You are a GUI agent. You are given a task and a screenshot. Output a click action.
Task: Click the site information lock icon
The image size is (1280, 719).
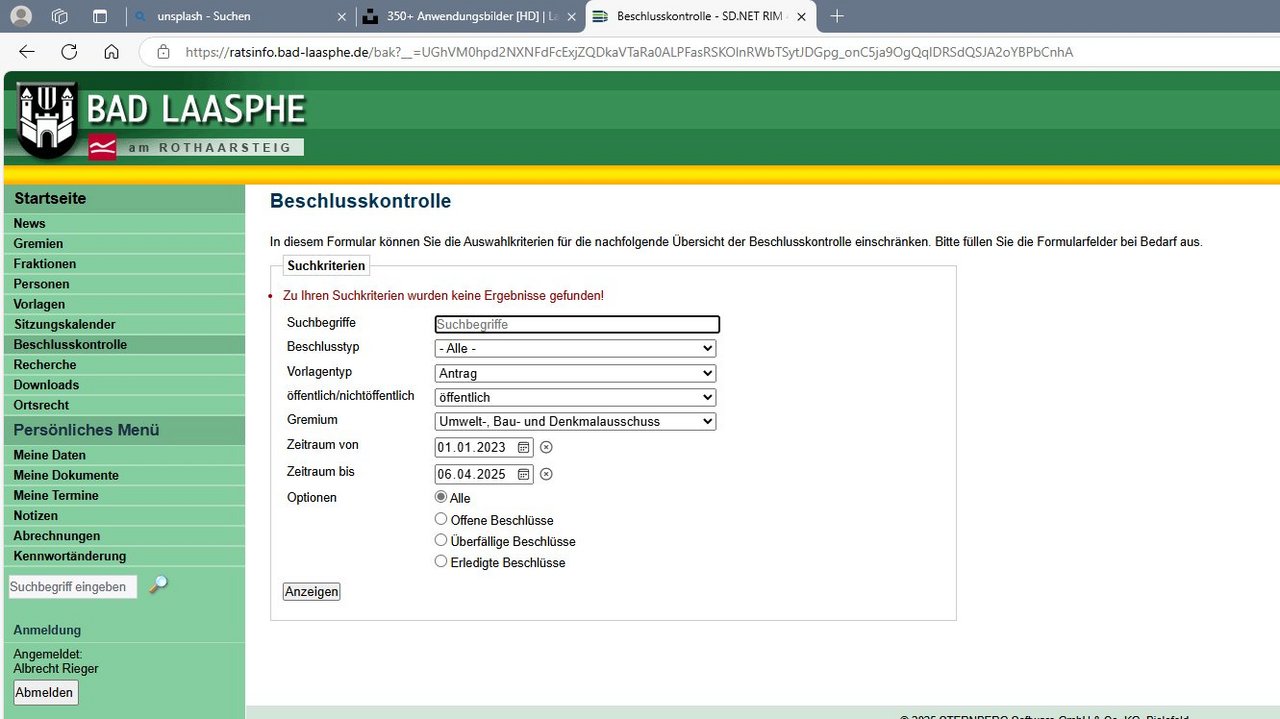point(162,52)
